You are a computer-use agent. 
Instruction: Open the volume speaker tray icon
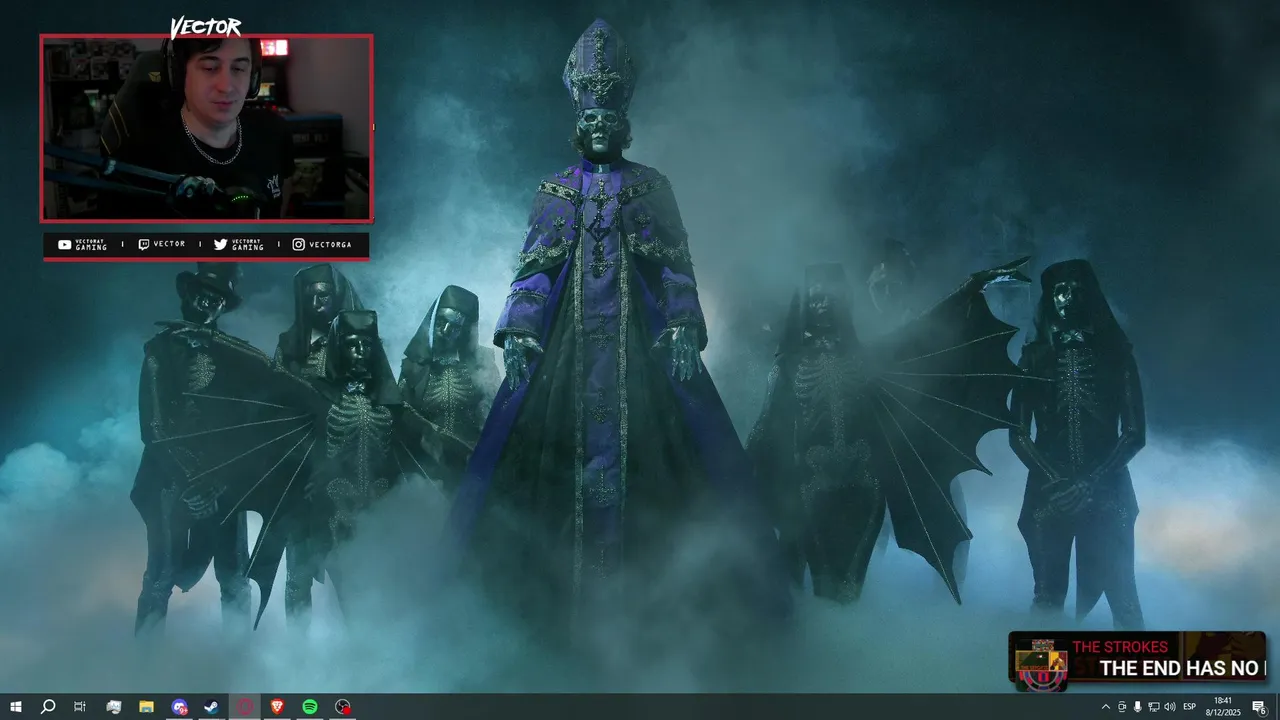[x=1170, y=707]
